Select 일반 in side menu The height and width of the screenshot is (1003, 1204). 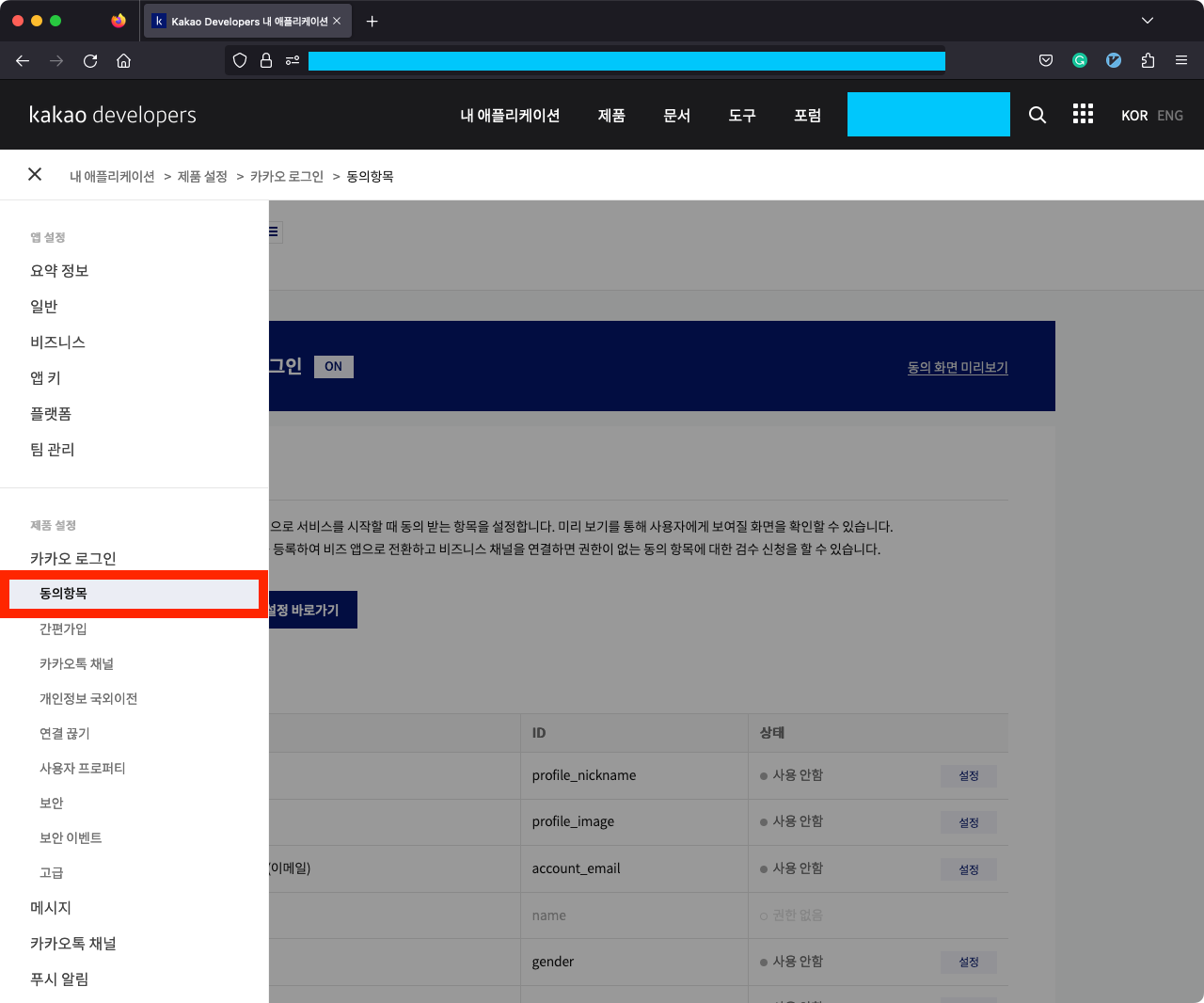[x=44, y=307]
